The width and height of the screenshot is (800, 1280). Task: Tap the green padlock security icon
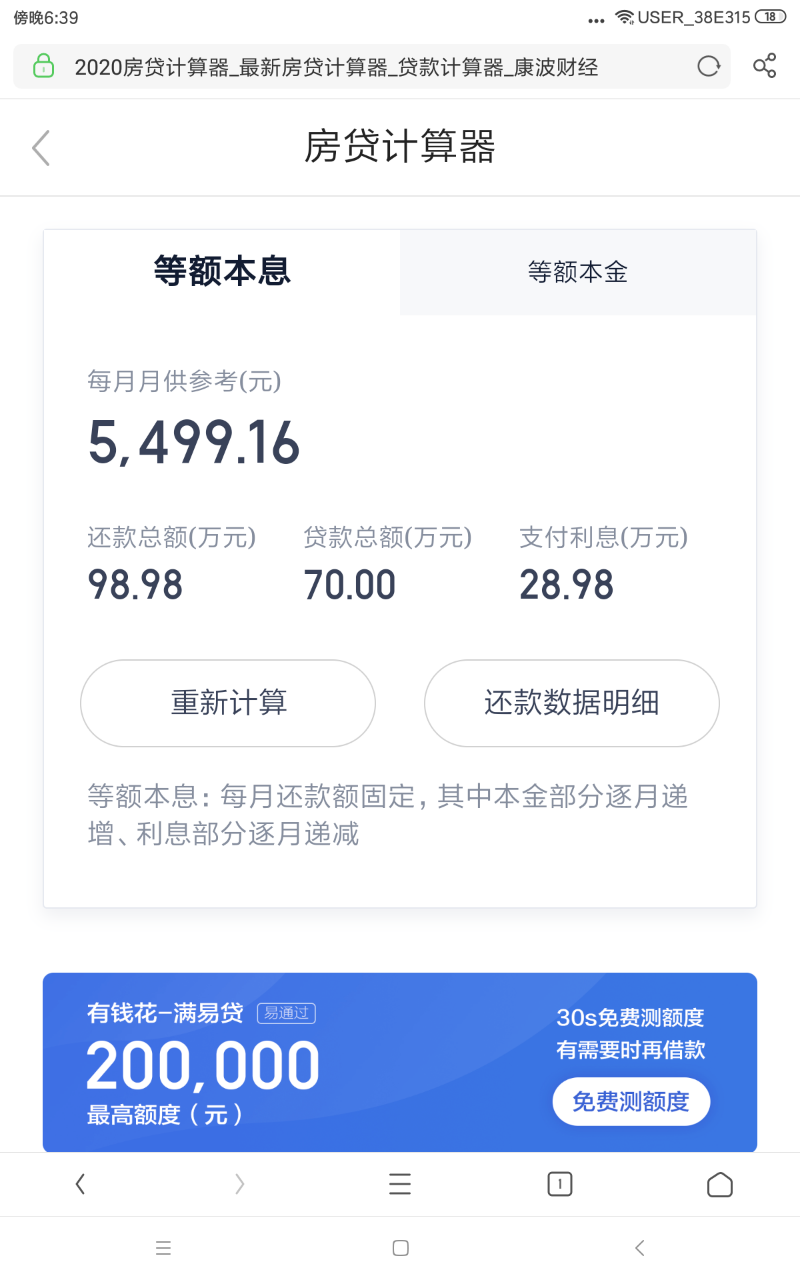pos(43,67)
